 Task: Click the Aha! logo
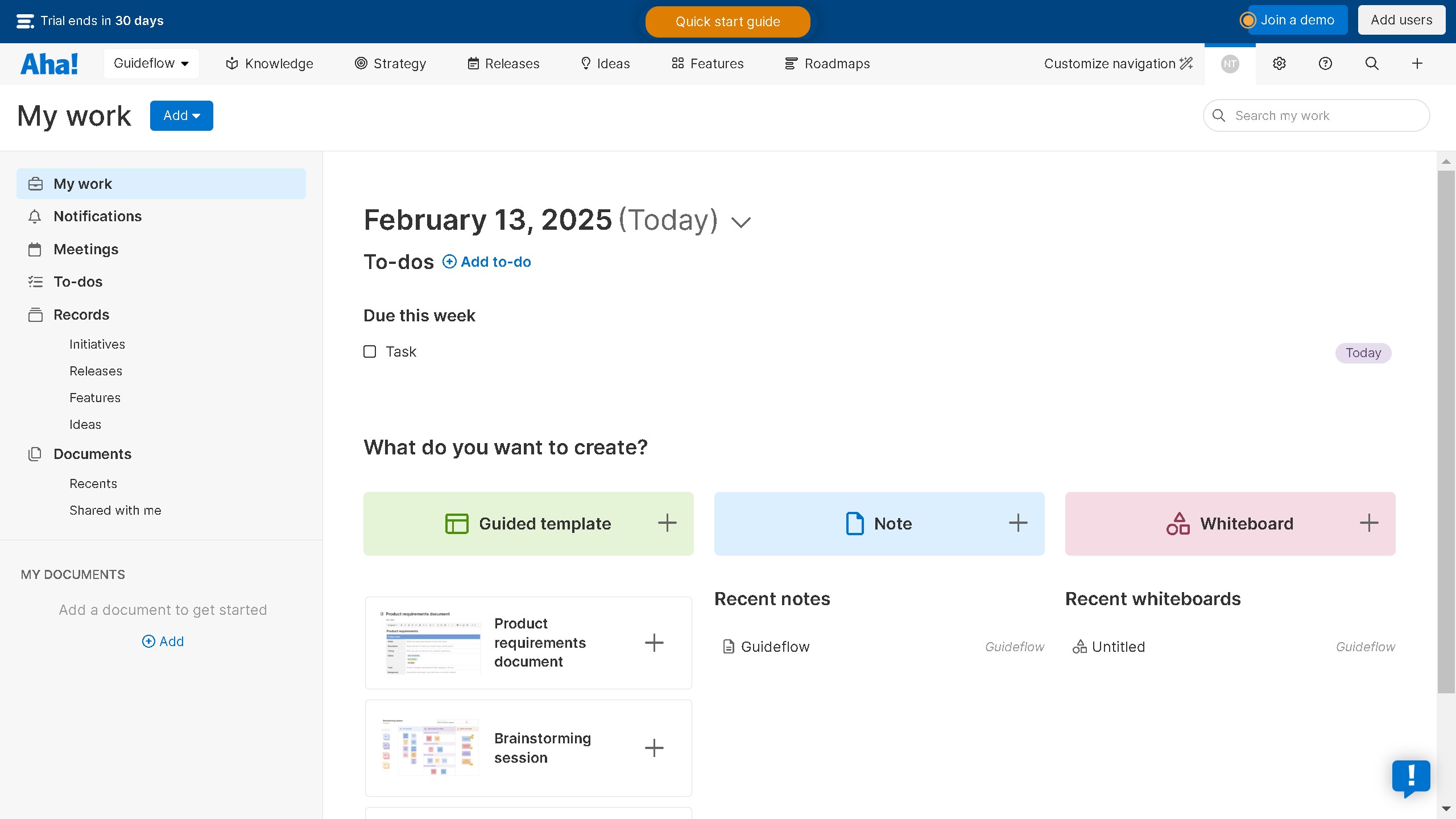point(49,63)
